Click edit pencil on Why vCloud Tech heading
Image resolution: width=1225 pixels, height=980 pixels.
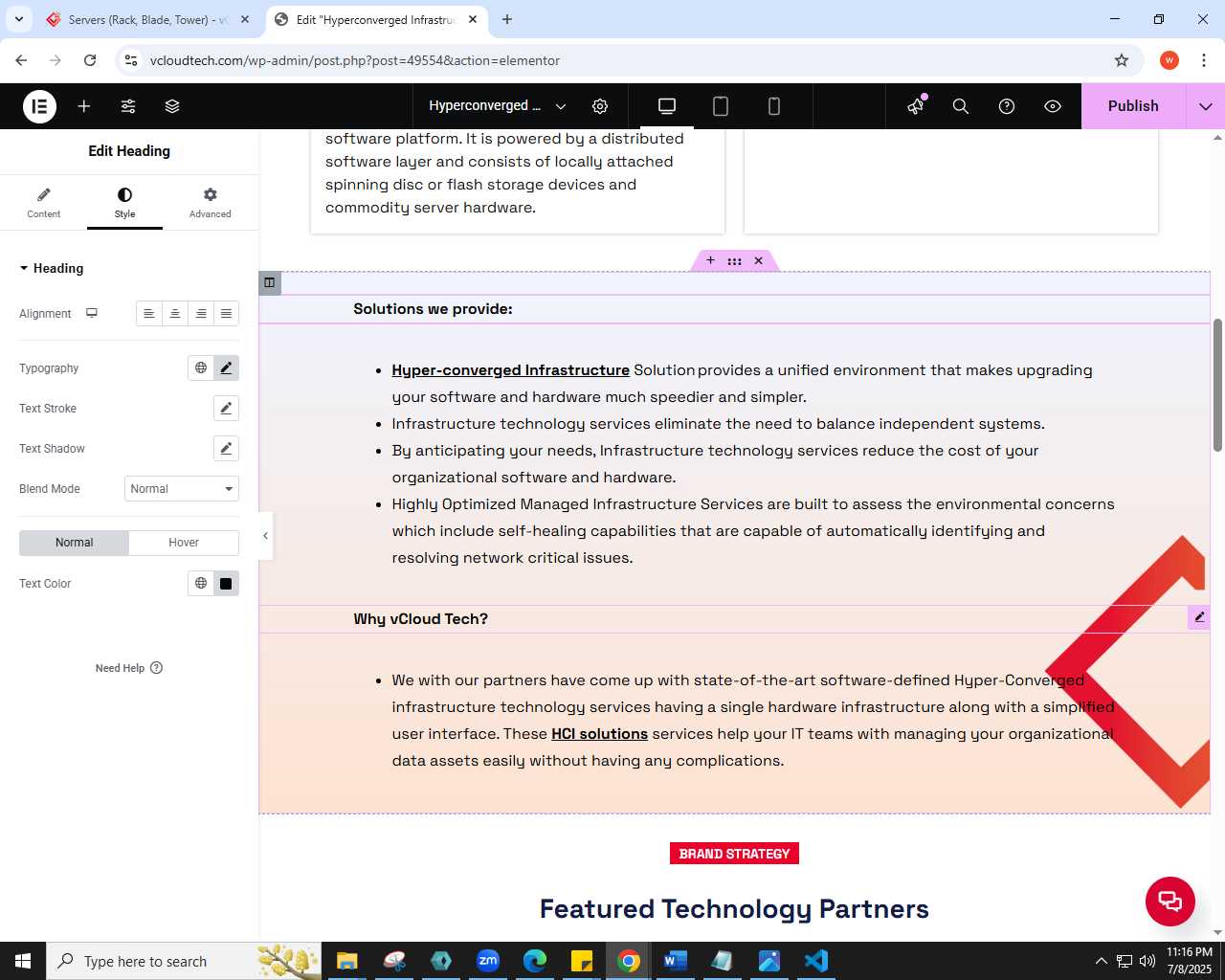click(1199, 617)
